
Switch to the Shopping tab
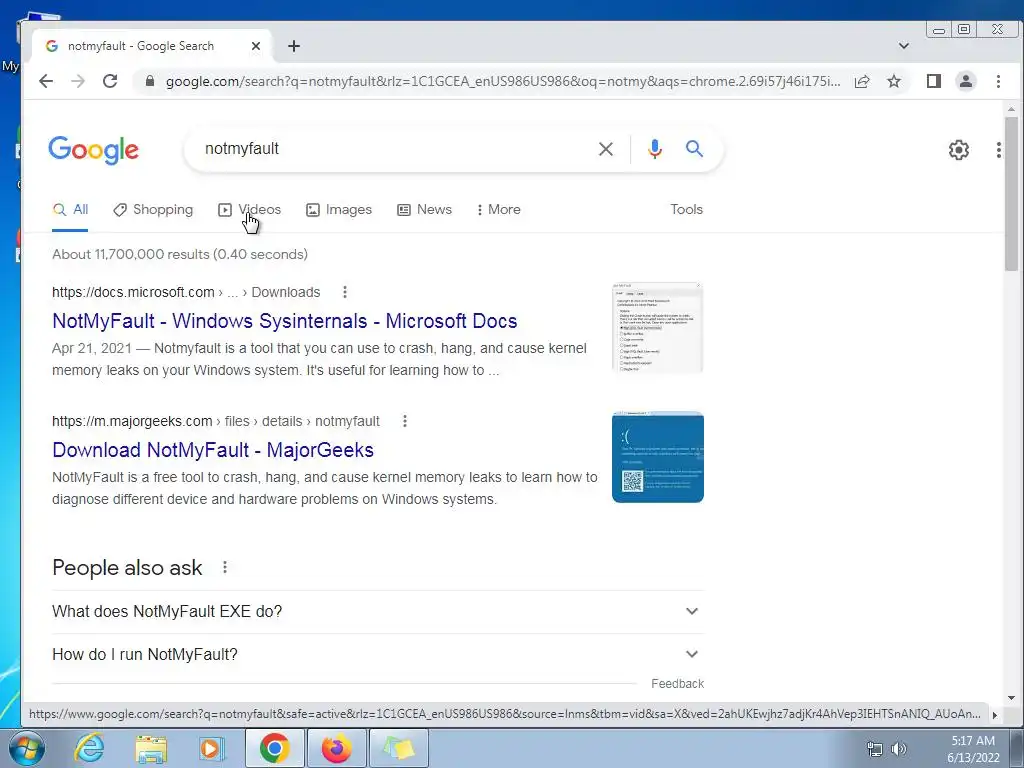pyautogui.click(x=153, y=210)
